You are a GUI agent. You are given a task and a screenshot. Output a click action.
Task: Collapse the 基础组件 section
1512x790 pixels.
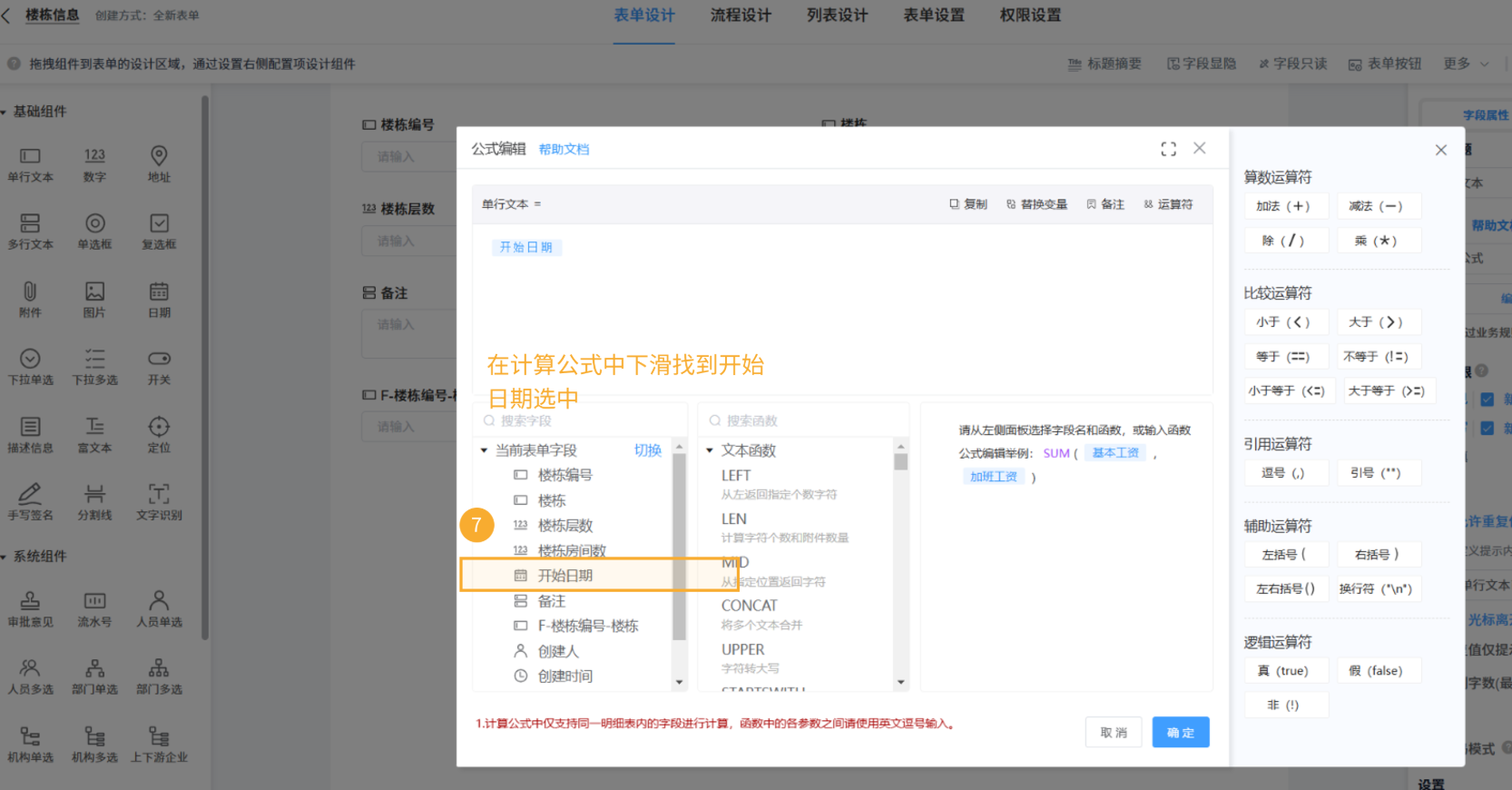4,112
